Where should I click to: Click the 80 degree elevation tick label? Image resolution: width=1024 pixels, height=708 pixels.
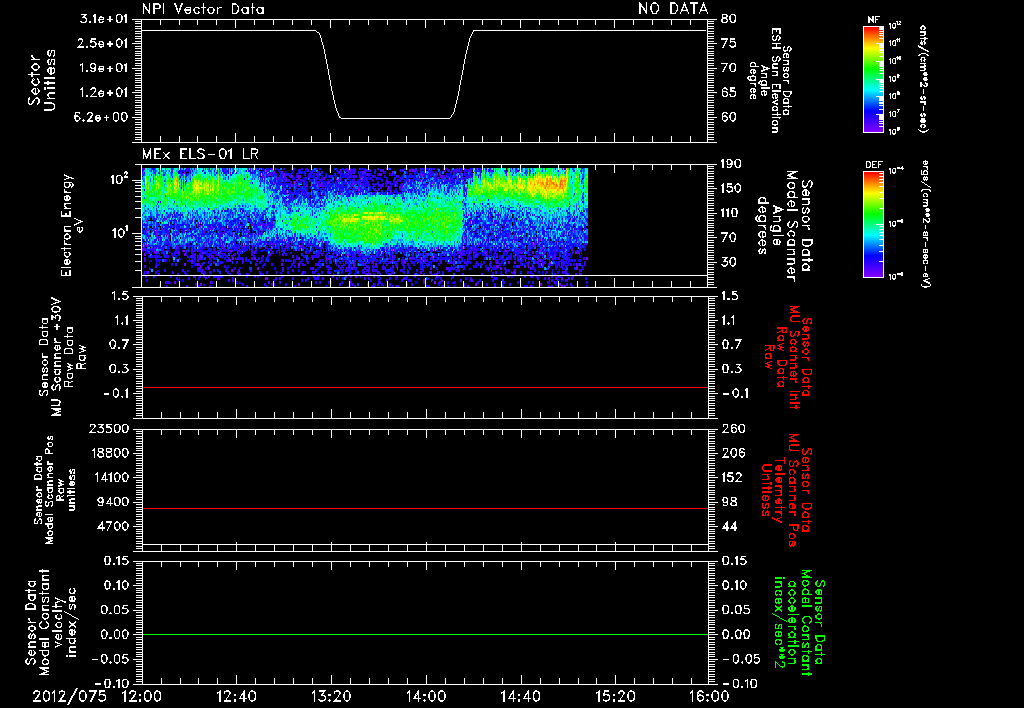point(728,19)
